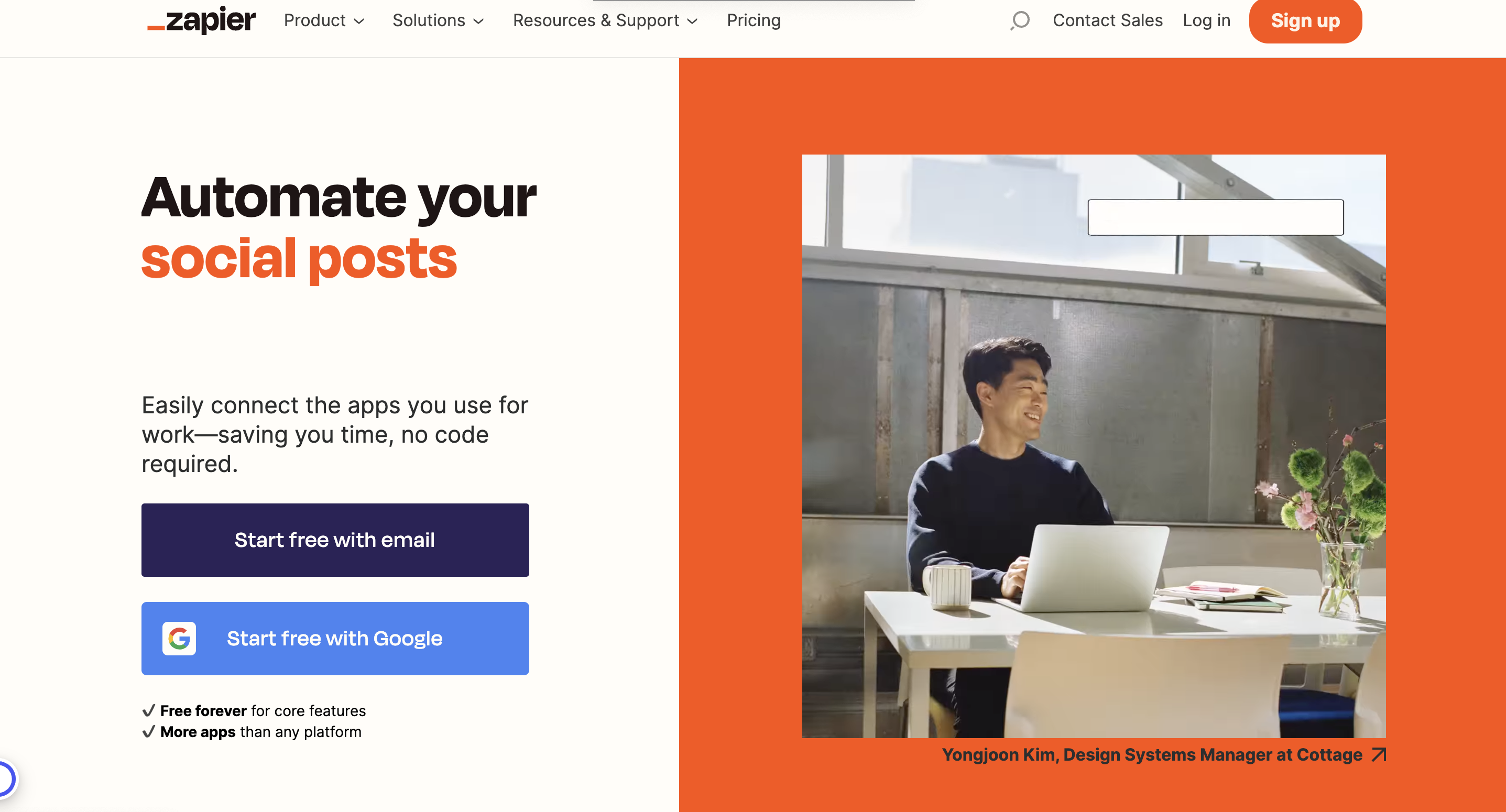The height and width of the screenshot is (812, 1506).
Task: Click the Sign up button
Action: point(1305,21)
